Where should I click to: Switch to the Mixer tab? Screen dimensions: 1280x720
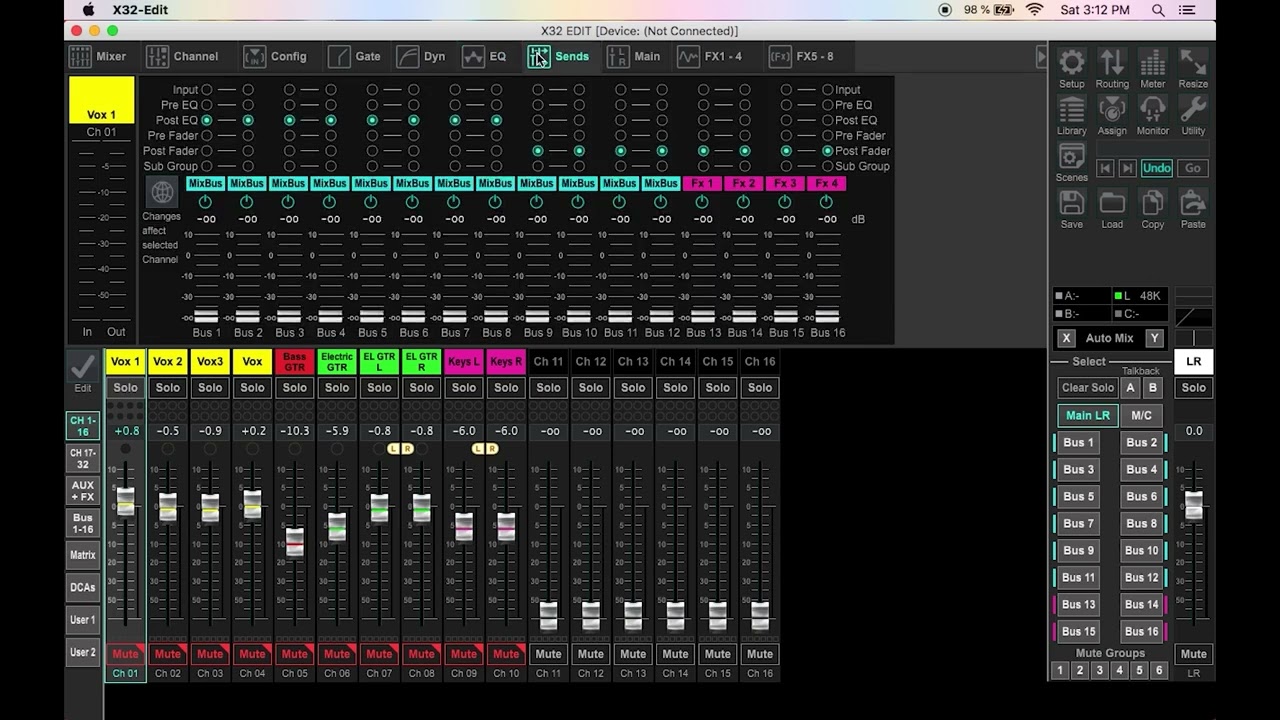point(98,56)
